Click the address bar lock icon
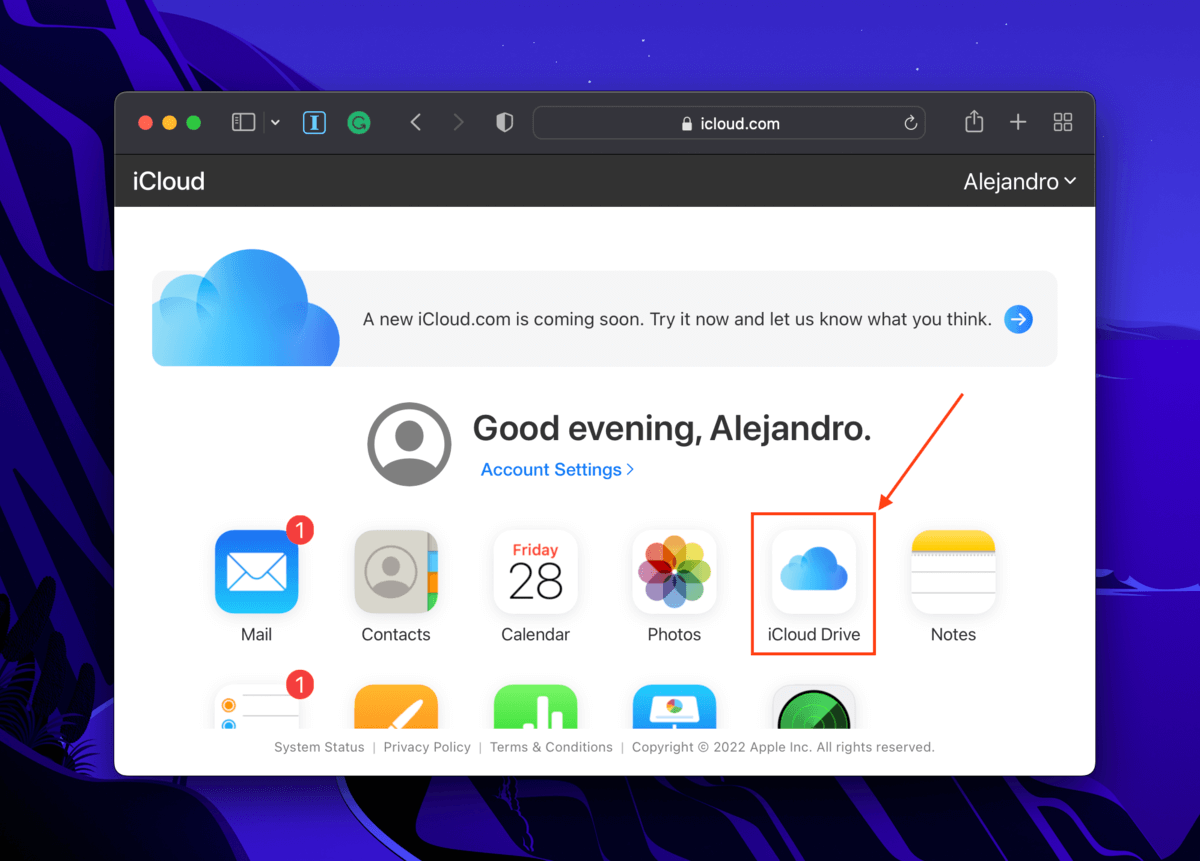 (x=686, y=123)
